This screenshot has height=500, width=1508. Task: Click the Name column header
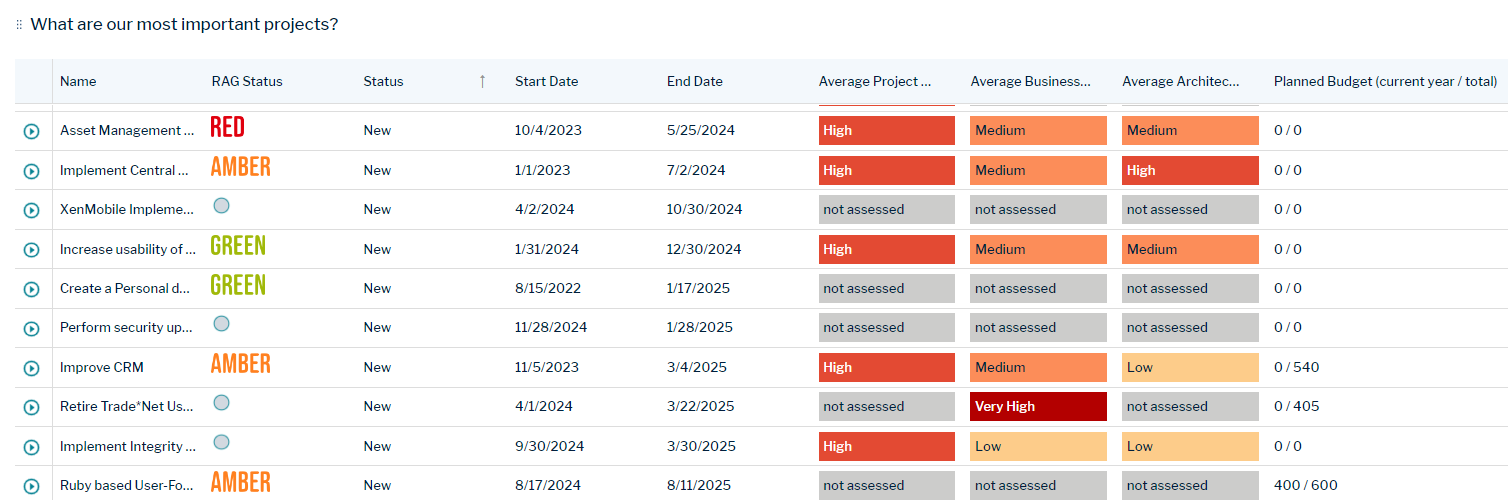pos(78,82)
